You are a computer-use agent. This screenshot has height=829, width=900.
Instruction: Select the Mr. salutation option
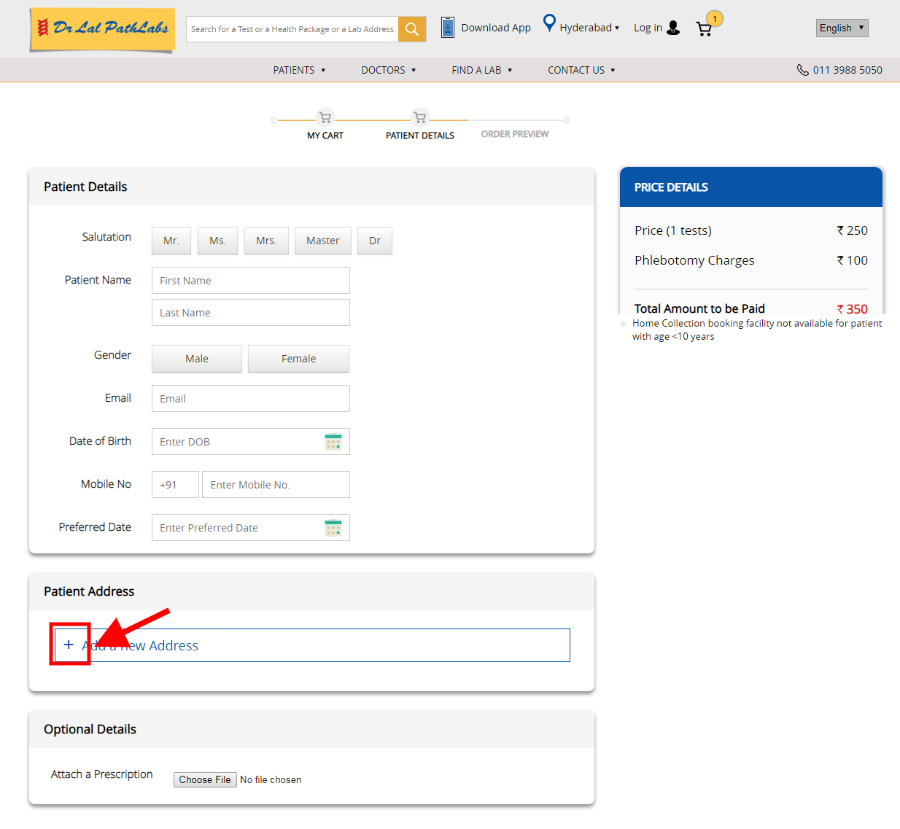pos(171,241)
